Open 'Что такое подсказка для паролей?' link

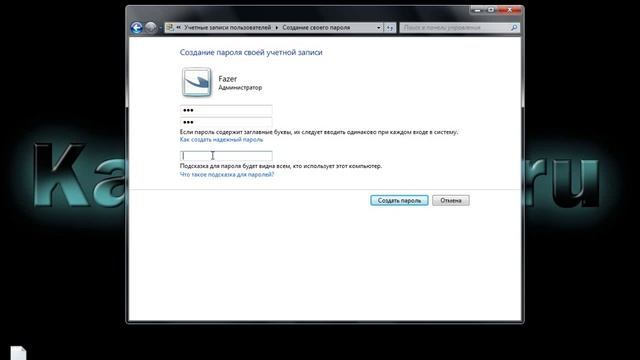pos(227,174)
